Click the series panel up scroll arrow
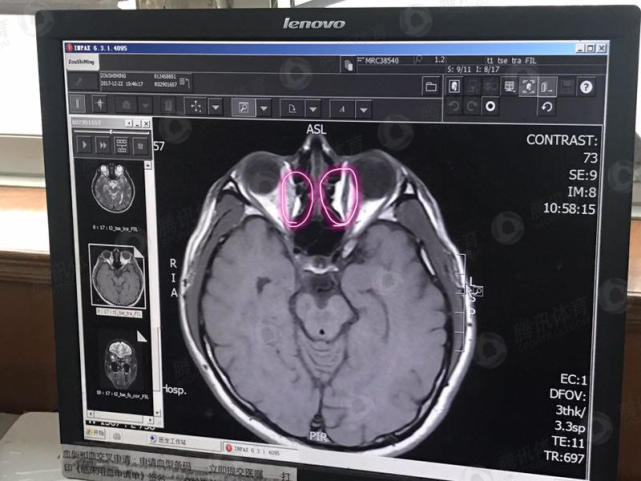Screen dimensions: 641x481 [x=148, y=165]
